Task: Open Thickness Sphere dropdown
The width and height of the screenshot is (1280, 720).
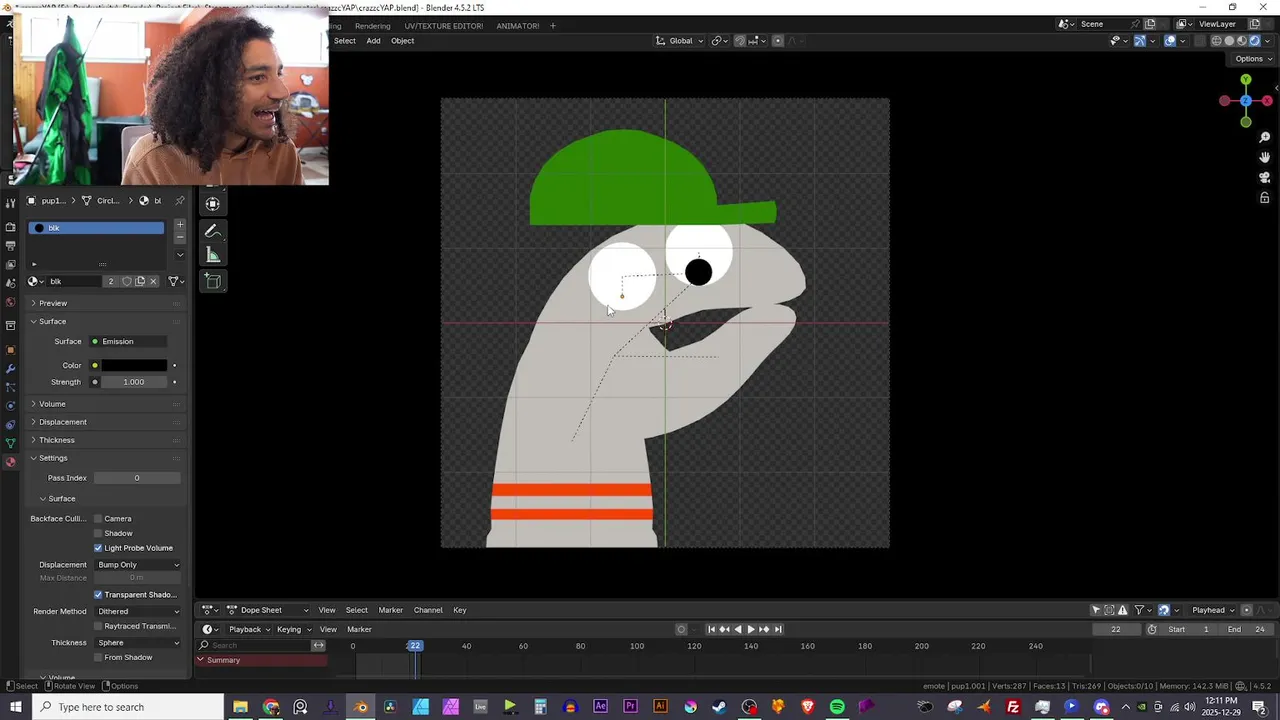Action: point(137,643)
